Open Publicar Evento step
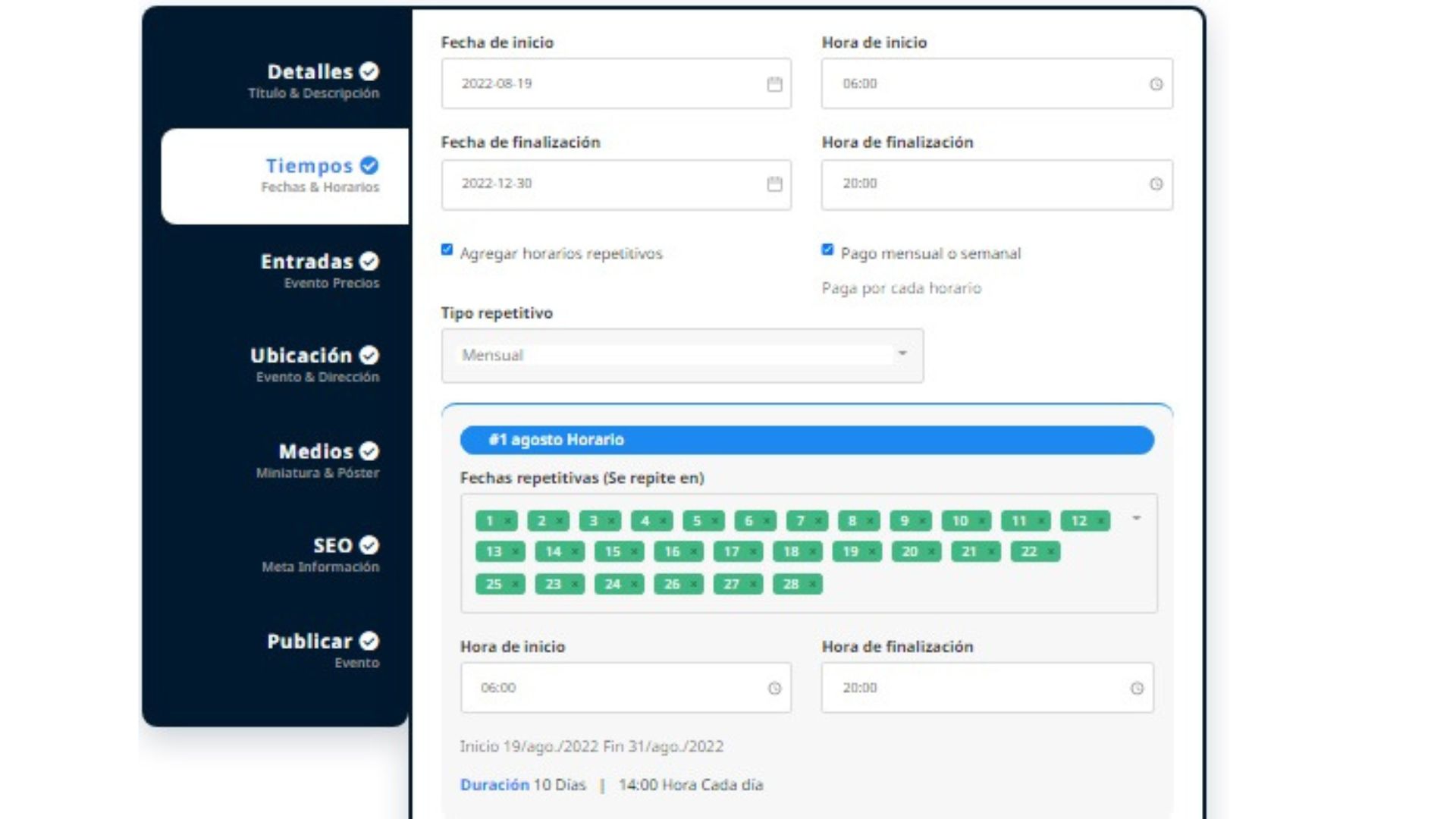The height and width of the screenshot is (819, 1456). click(322, 648)
